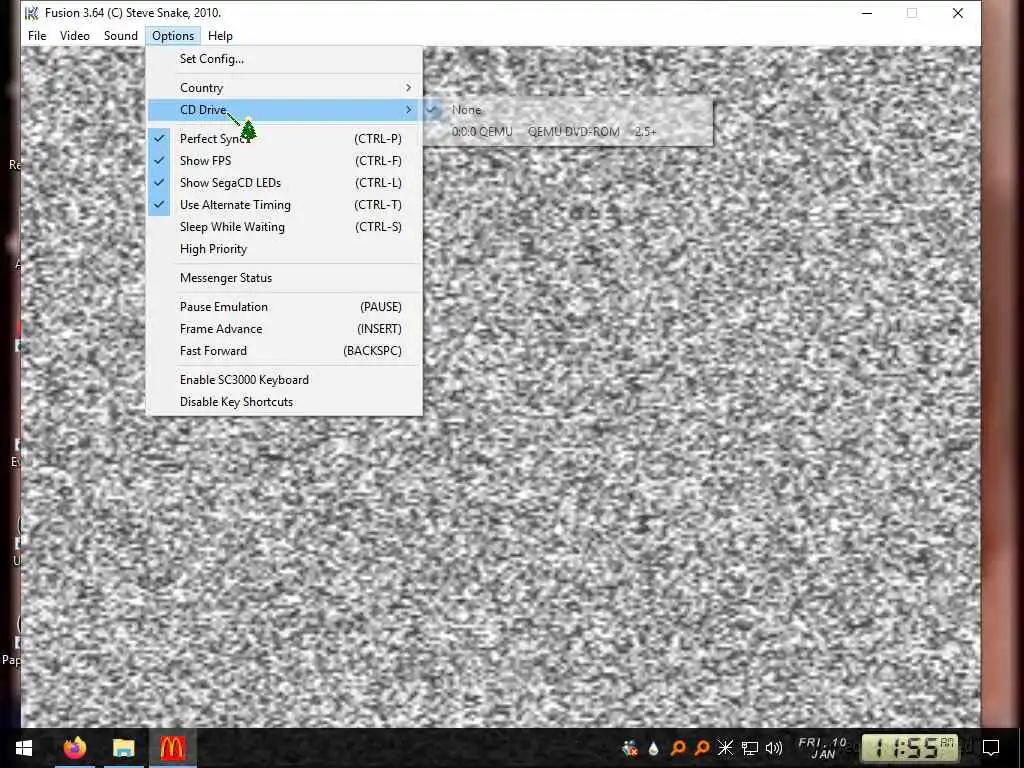The height and width of the screenshot is (768, 1024).
Task: Click the white star tray icon
Action: click(x=726, y=748)
